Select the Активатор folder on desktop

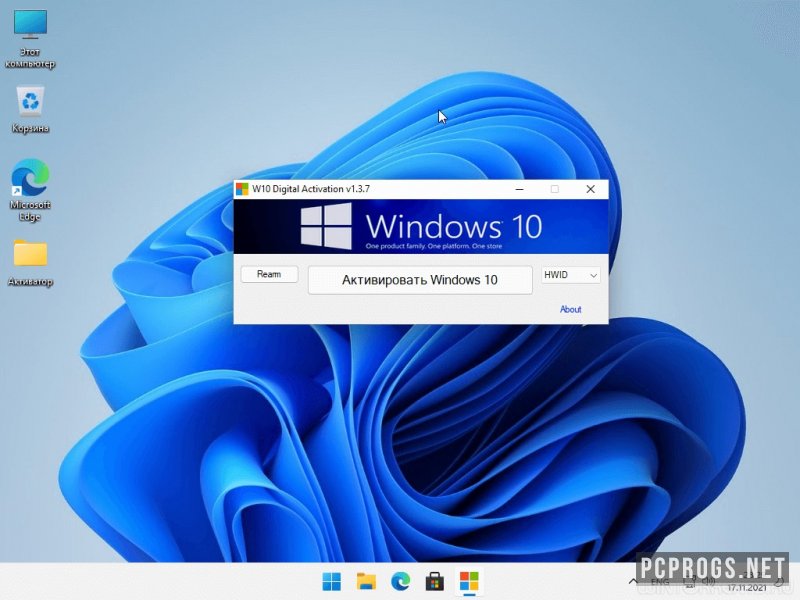[30, 262]
